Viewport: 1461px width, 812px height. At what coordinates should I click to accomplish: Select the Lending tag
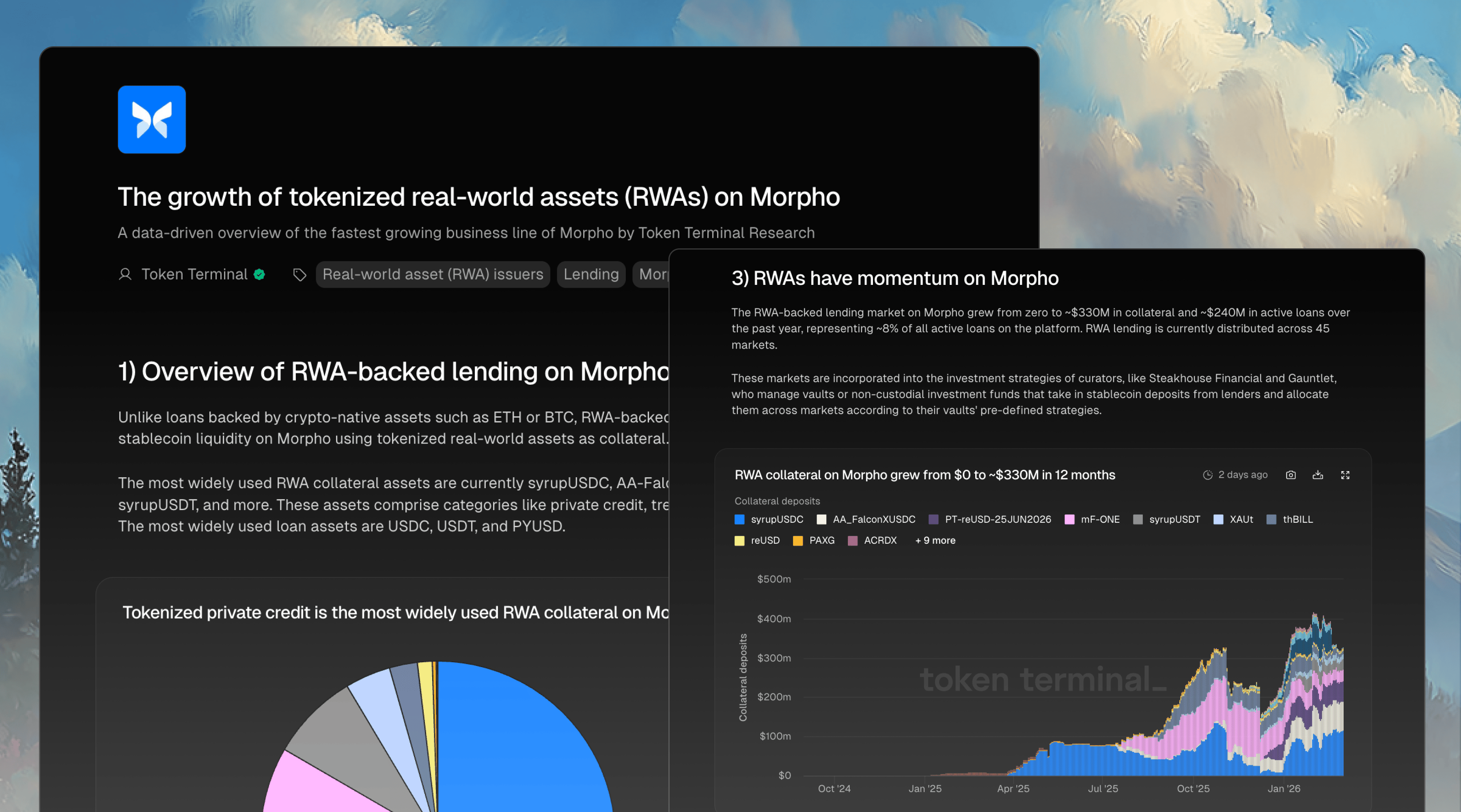590,274
